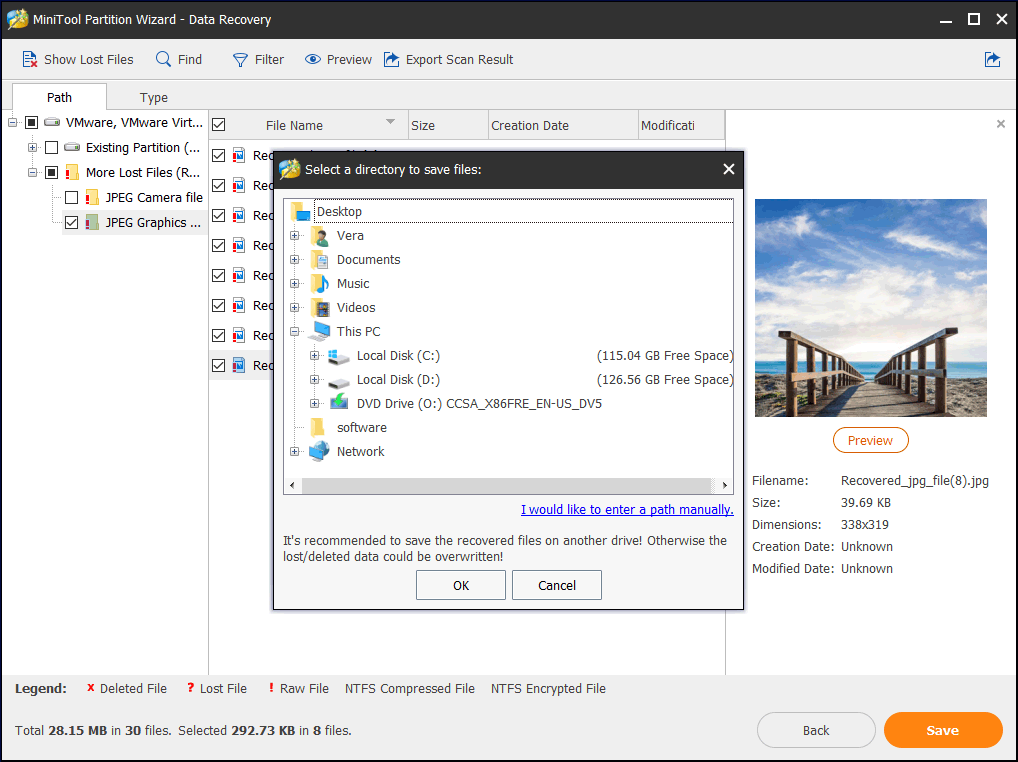Switch to the Type tab

click(x=154, y=98)
